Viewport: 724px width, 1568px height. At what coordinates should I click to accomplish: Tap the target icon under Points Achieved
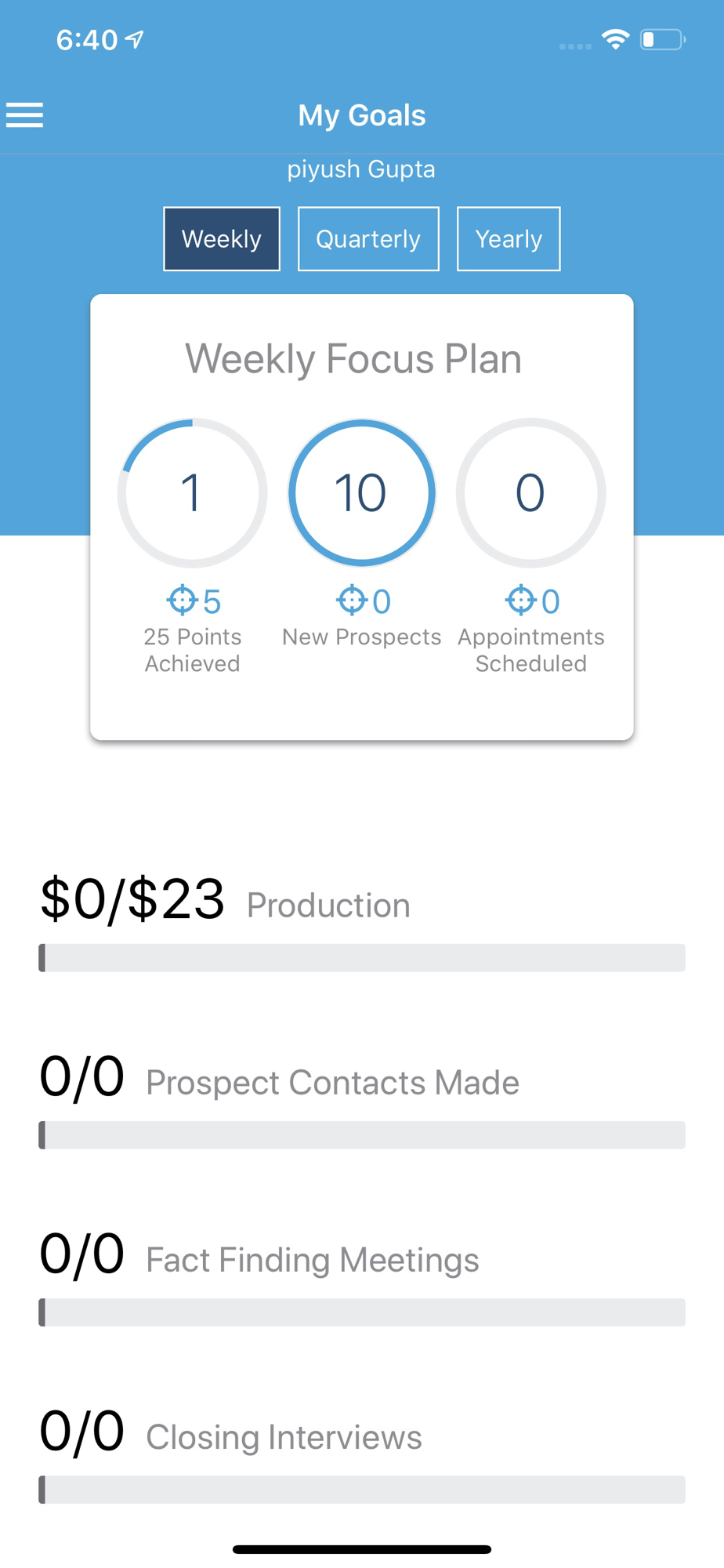click(182, 601)
